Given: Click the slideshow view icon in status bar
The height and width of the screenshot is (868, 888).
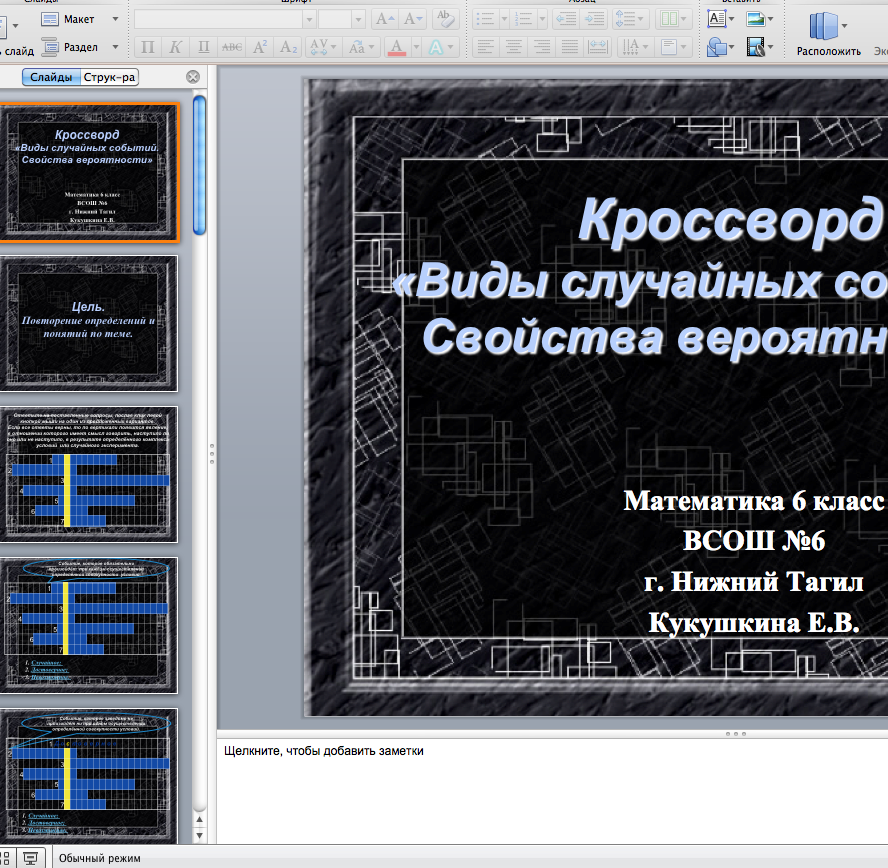Looking at the screenshot, I should pyautogui.click(x=31, y=858).
